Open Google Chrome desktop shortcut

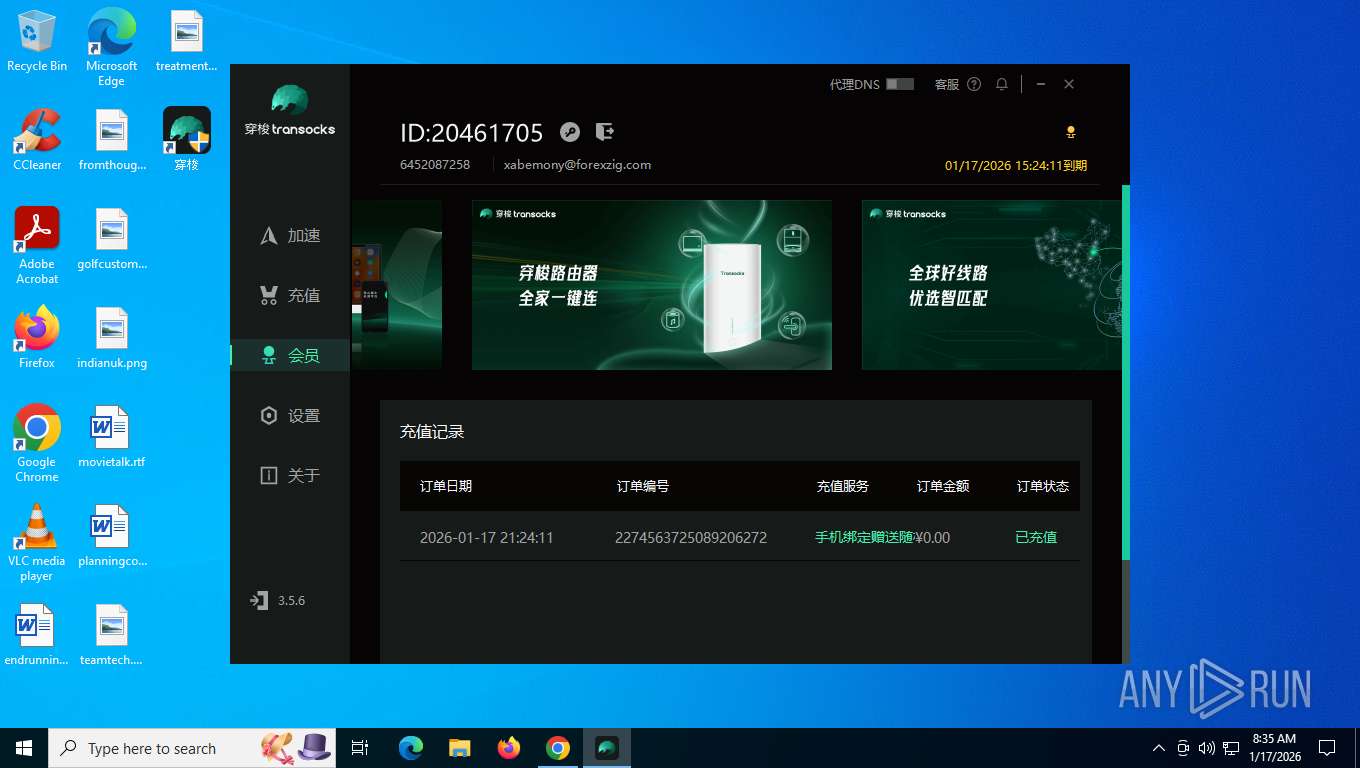click(37, 443)
